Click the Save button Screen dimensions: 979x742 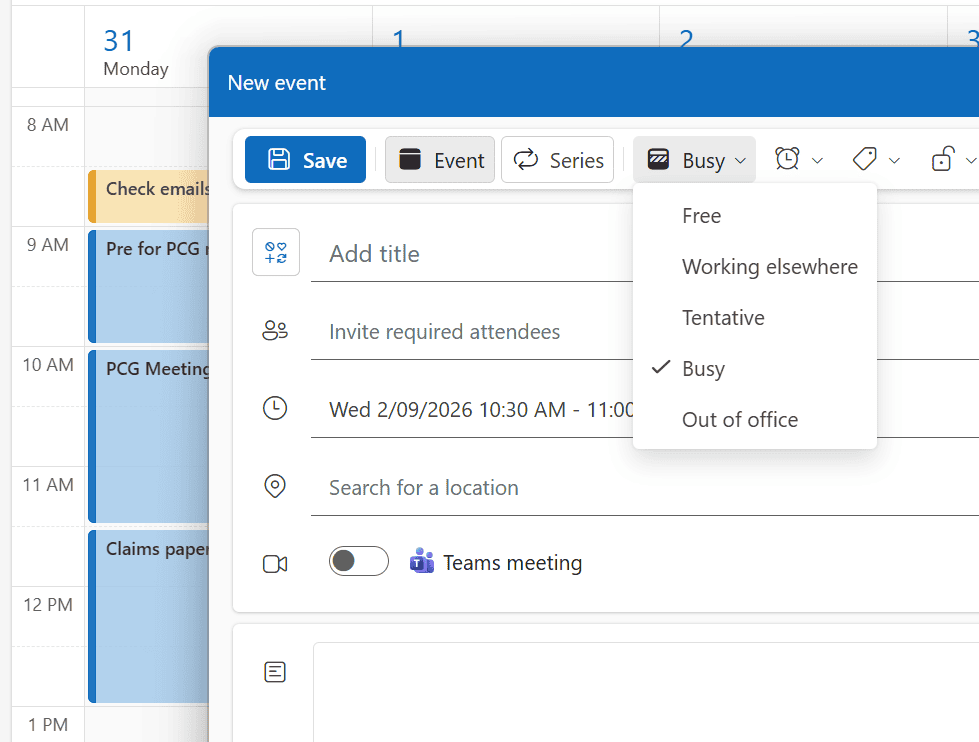pos(305,160)
